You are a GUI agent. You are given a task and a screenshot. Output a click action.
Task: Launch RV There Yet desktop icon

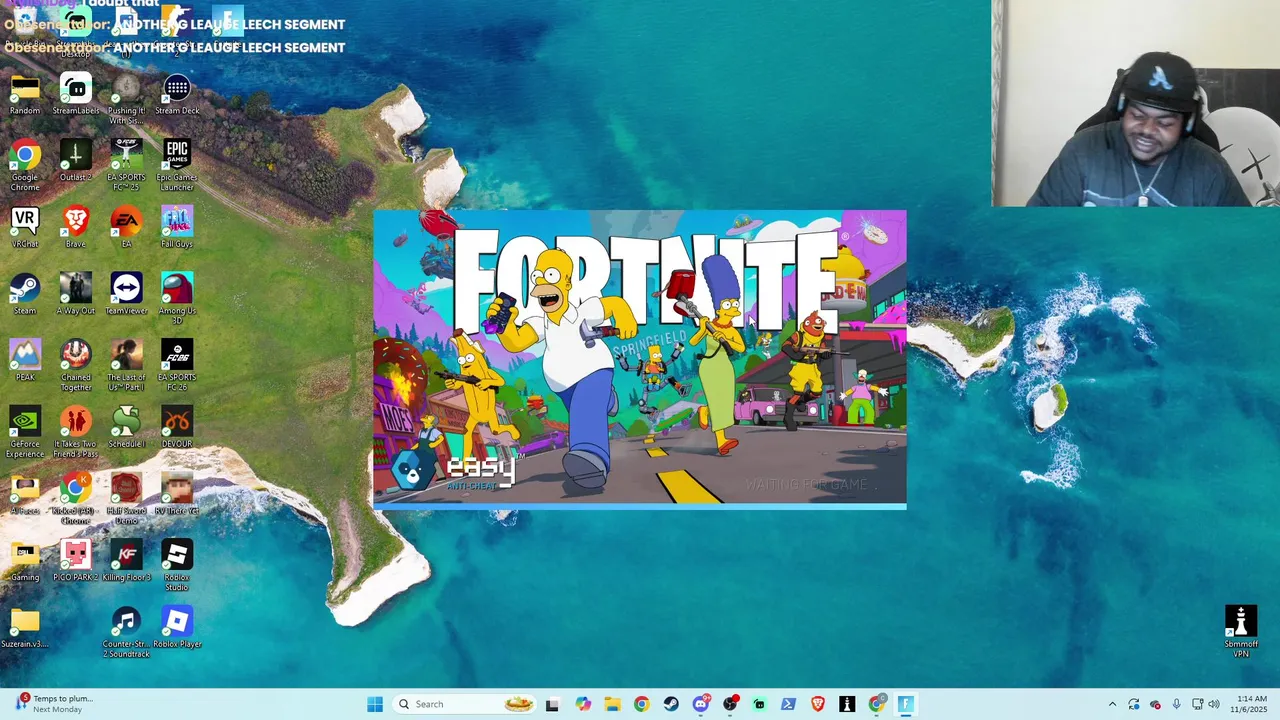pos(177,495)
